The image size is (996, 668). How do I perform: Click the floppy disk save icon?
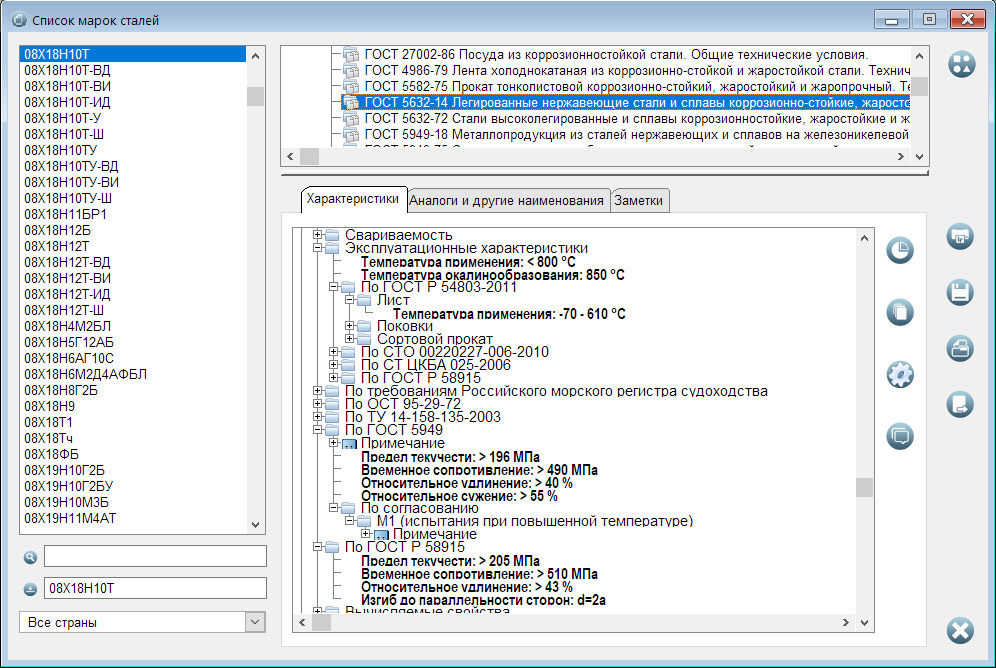pyautogui.click(x=960, y=293)
